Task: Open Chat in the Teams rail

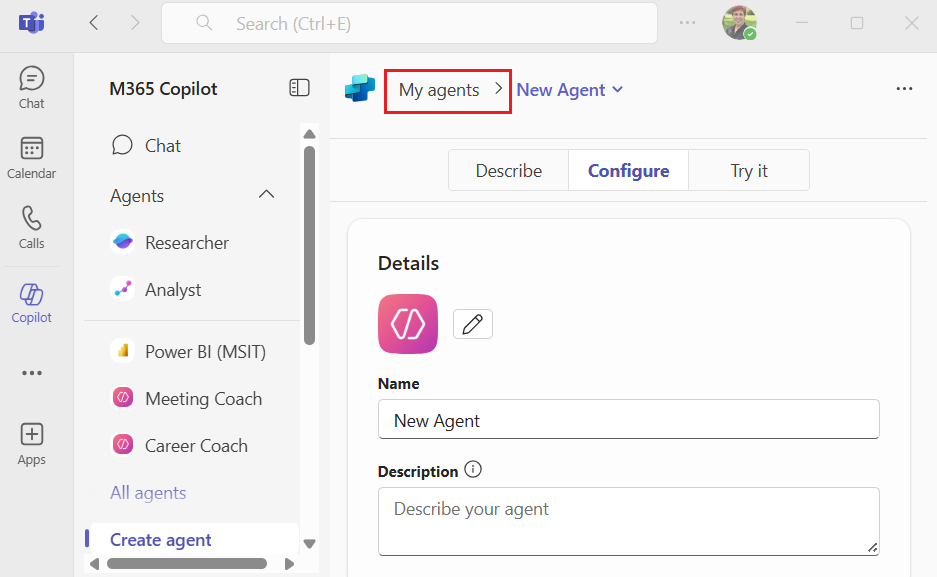Action: click(31, 86)
